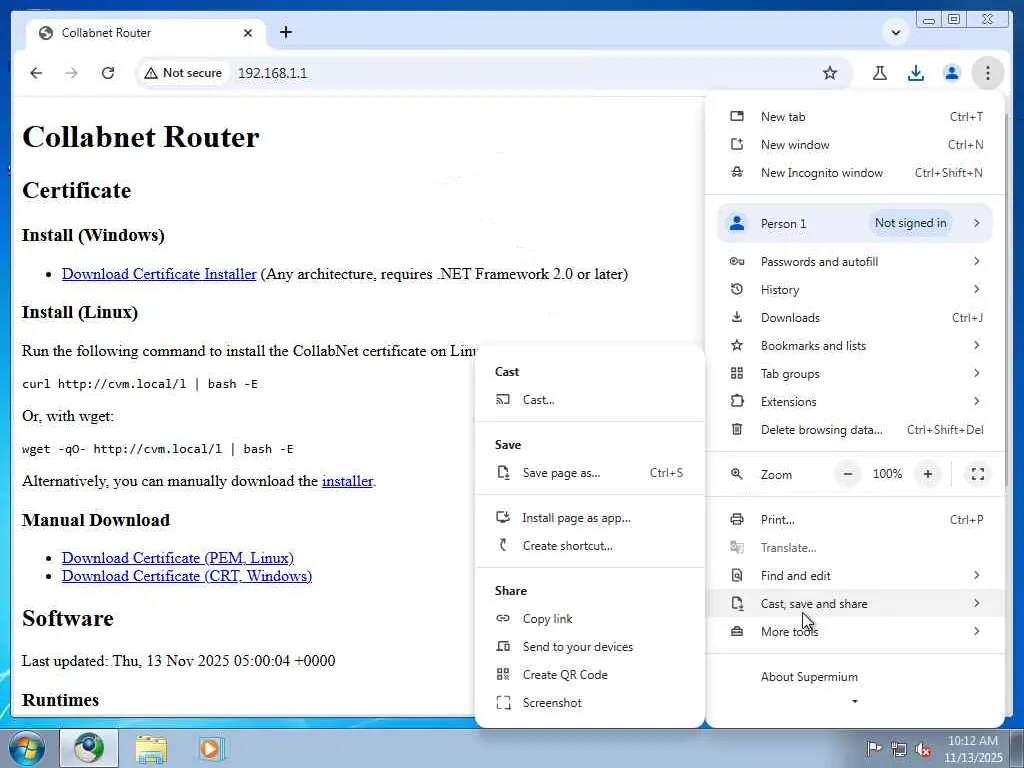Image resolution: width=1024 pixels, height=768 pixels.
Task: Expand the Person 1 profile row
Action: [856, 223]
